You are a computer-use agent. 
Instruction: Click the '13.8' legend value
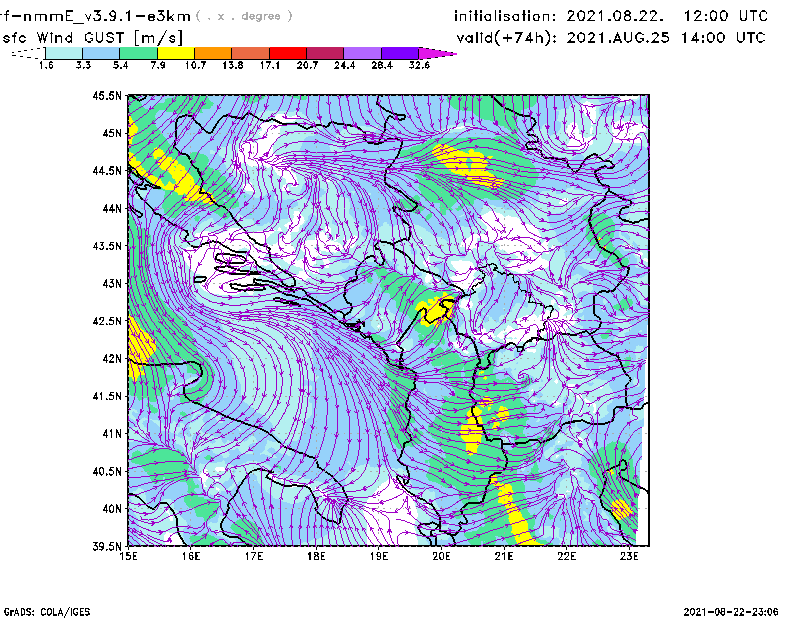click(233, 65)
